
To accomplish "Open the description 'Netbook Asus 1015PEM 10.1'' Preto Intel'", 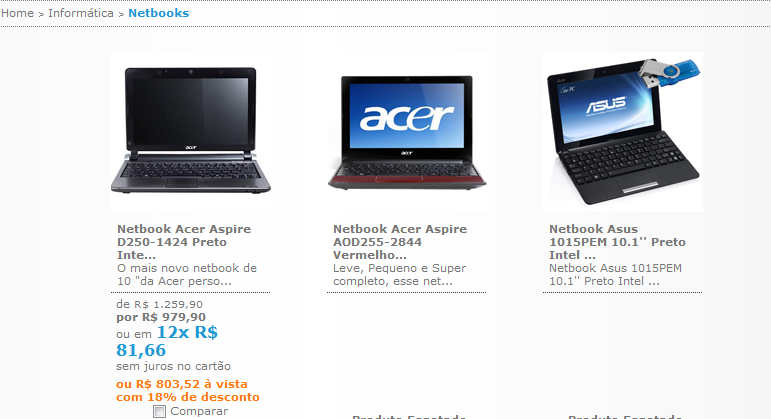I will [615, 275].
